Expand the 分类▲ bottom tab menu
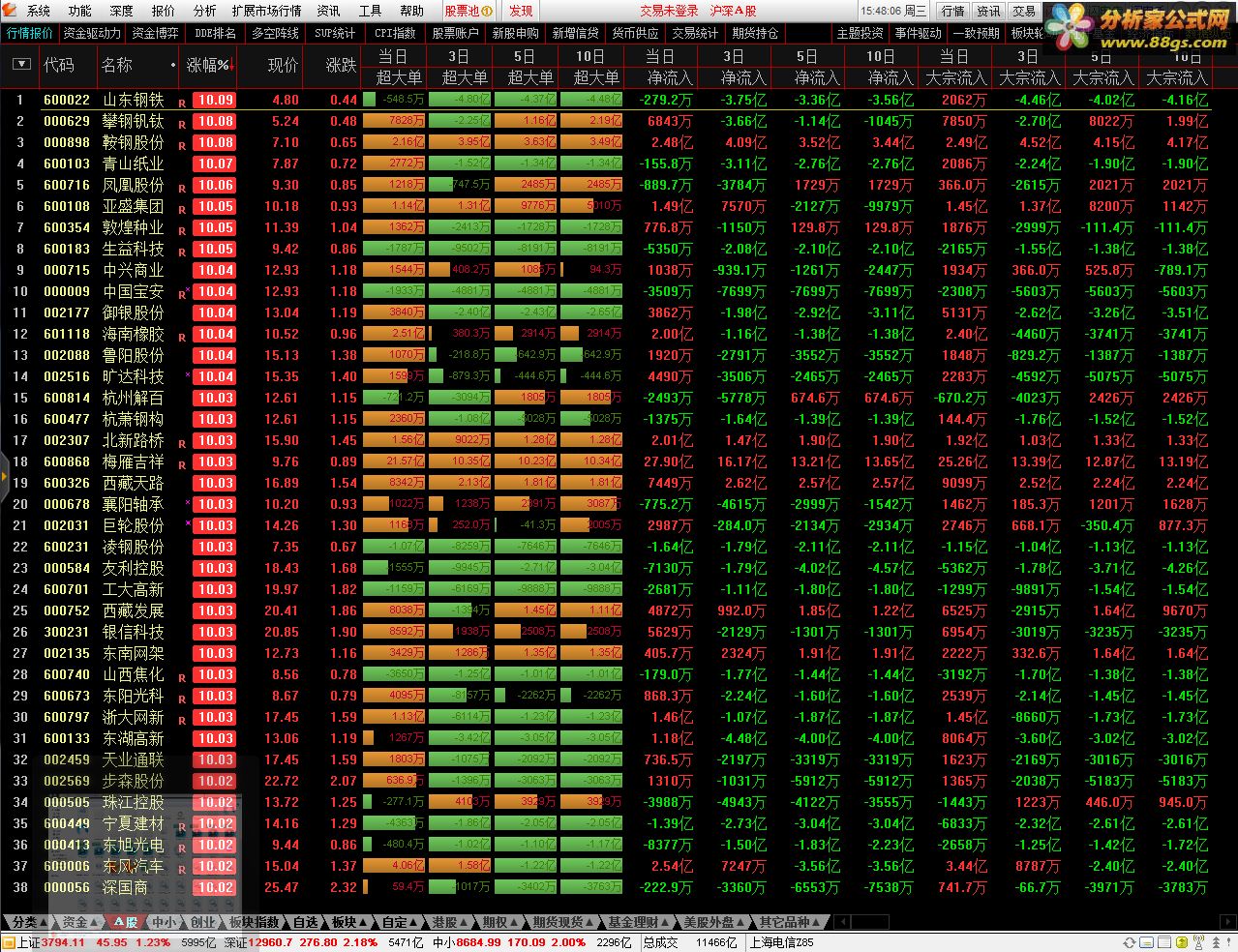This screenshot has width=1238, height=952. point(29,922)
